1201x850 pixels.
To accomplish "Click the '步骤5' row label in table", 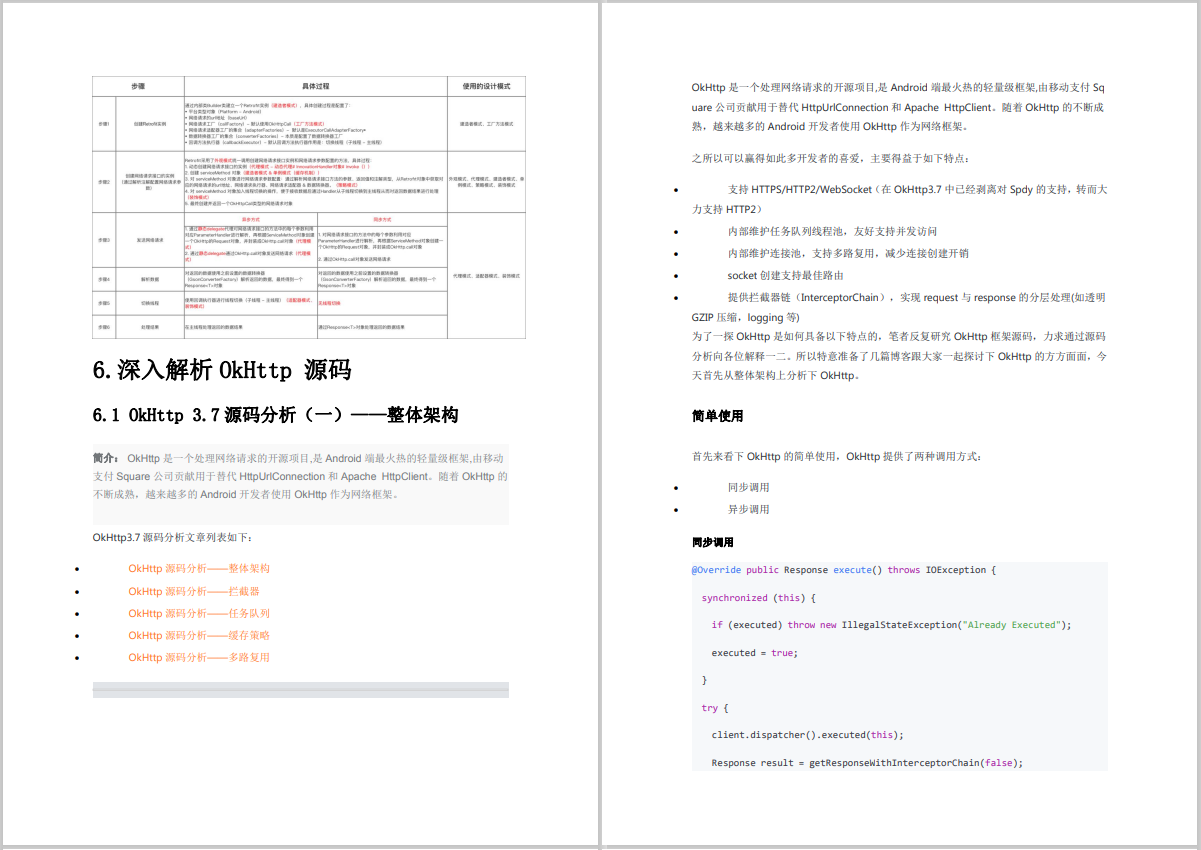I will 104,302.
